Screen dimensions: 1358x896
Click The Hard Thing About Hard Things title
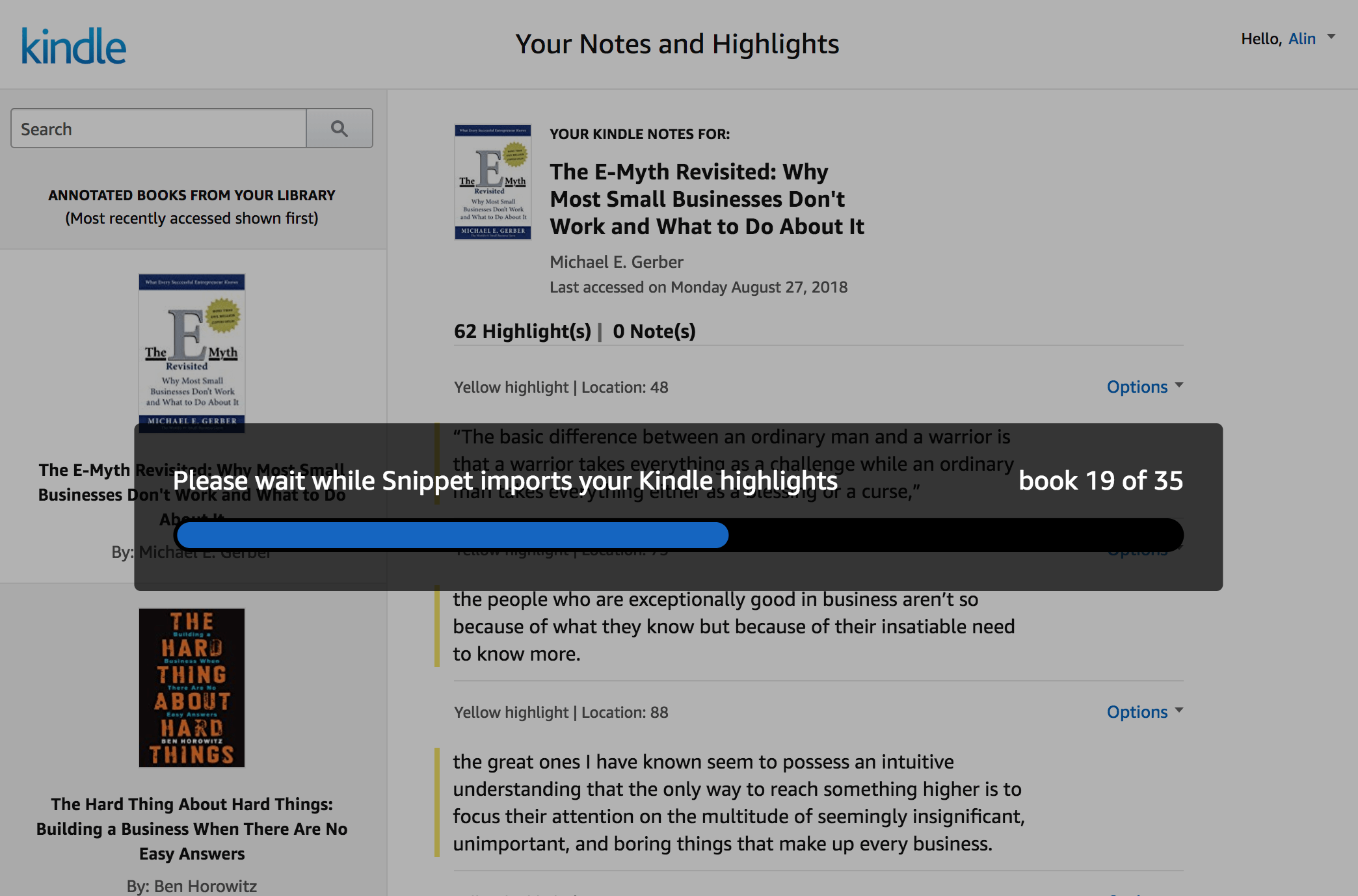coord(192,828)
